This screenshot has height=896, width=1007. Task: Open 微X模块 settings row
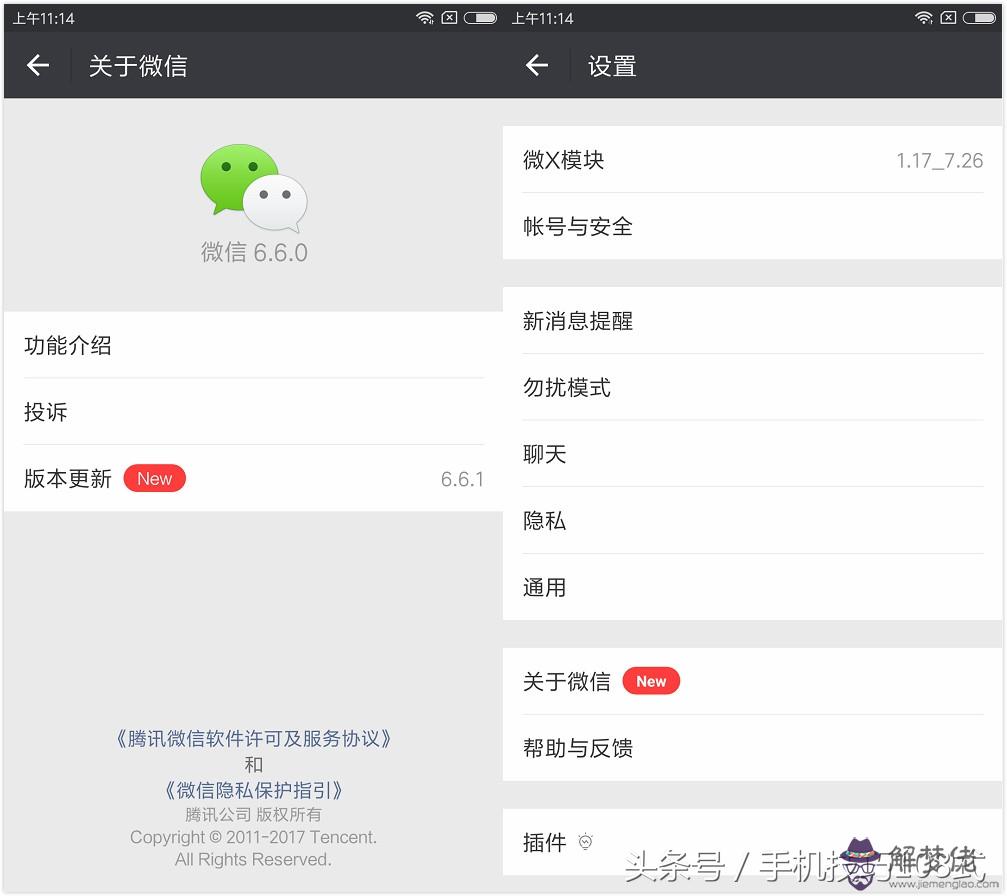752,159
